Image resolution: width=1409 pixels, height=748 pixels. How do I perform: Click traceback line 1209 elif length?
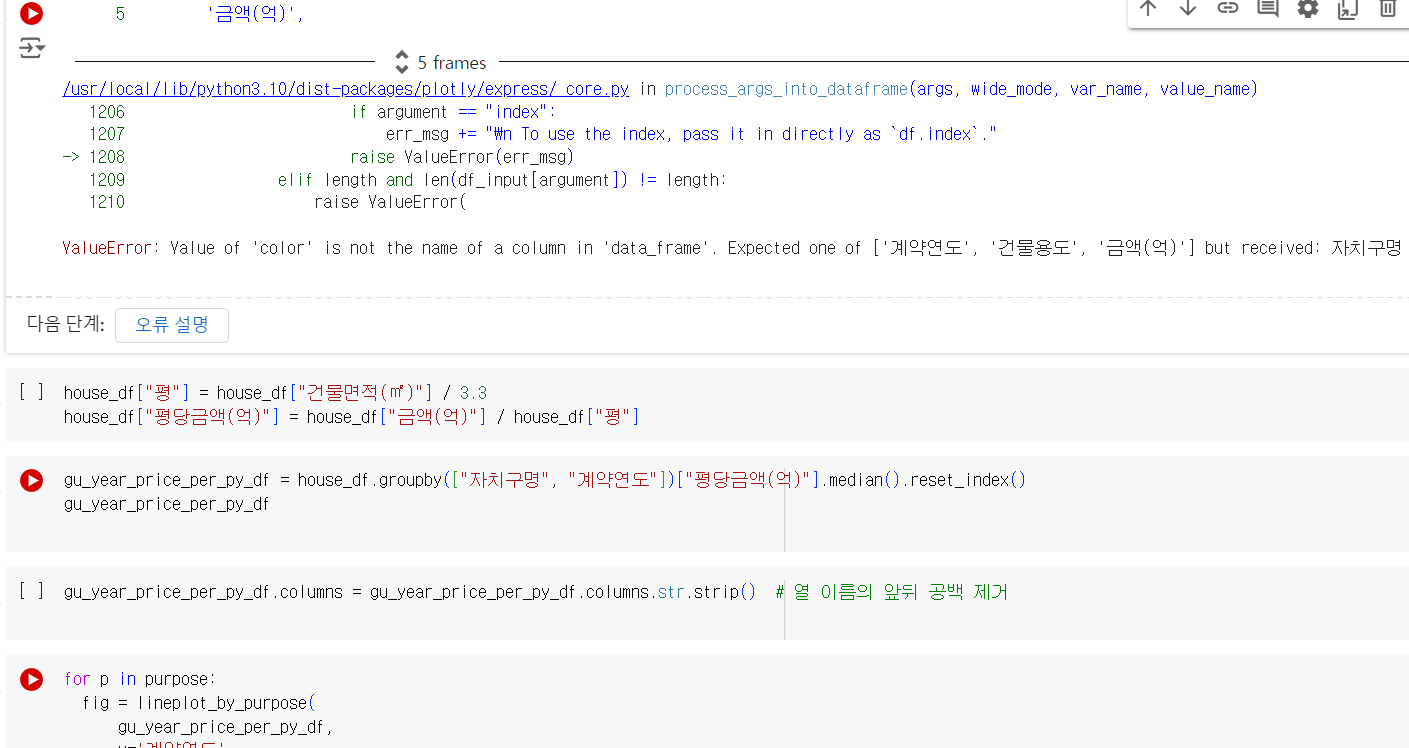coord(503,180)
